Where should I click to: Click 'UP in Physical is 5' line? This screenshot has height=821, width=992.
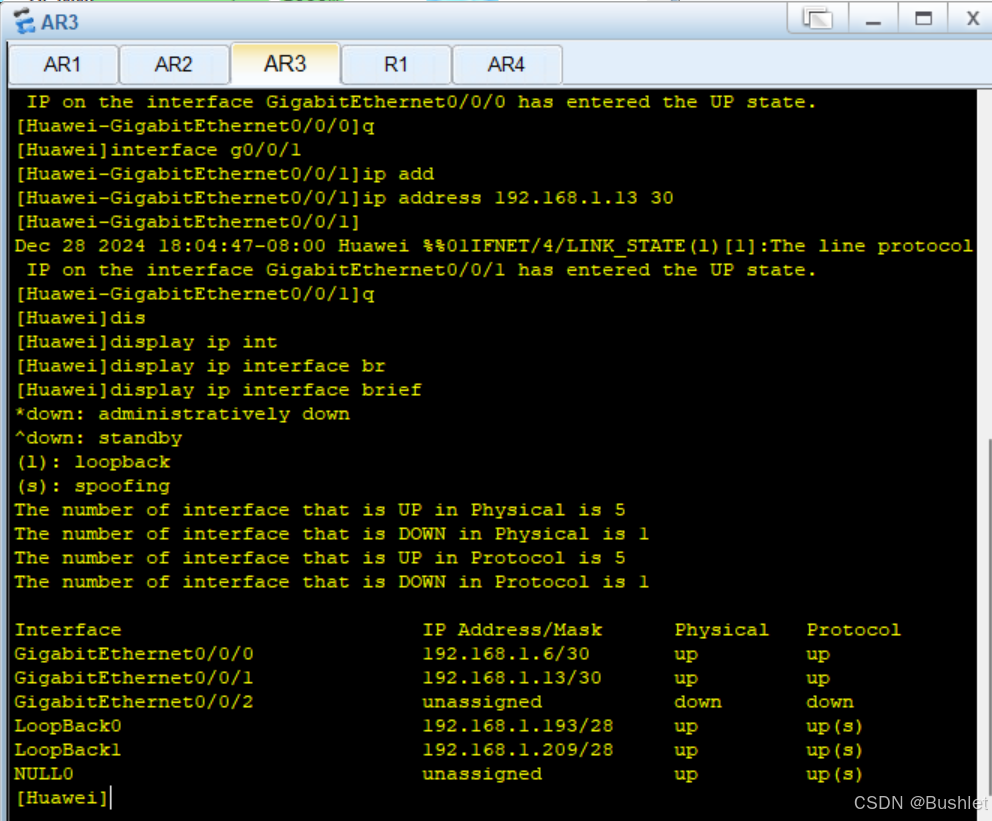(320, 510)
